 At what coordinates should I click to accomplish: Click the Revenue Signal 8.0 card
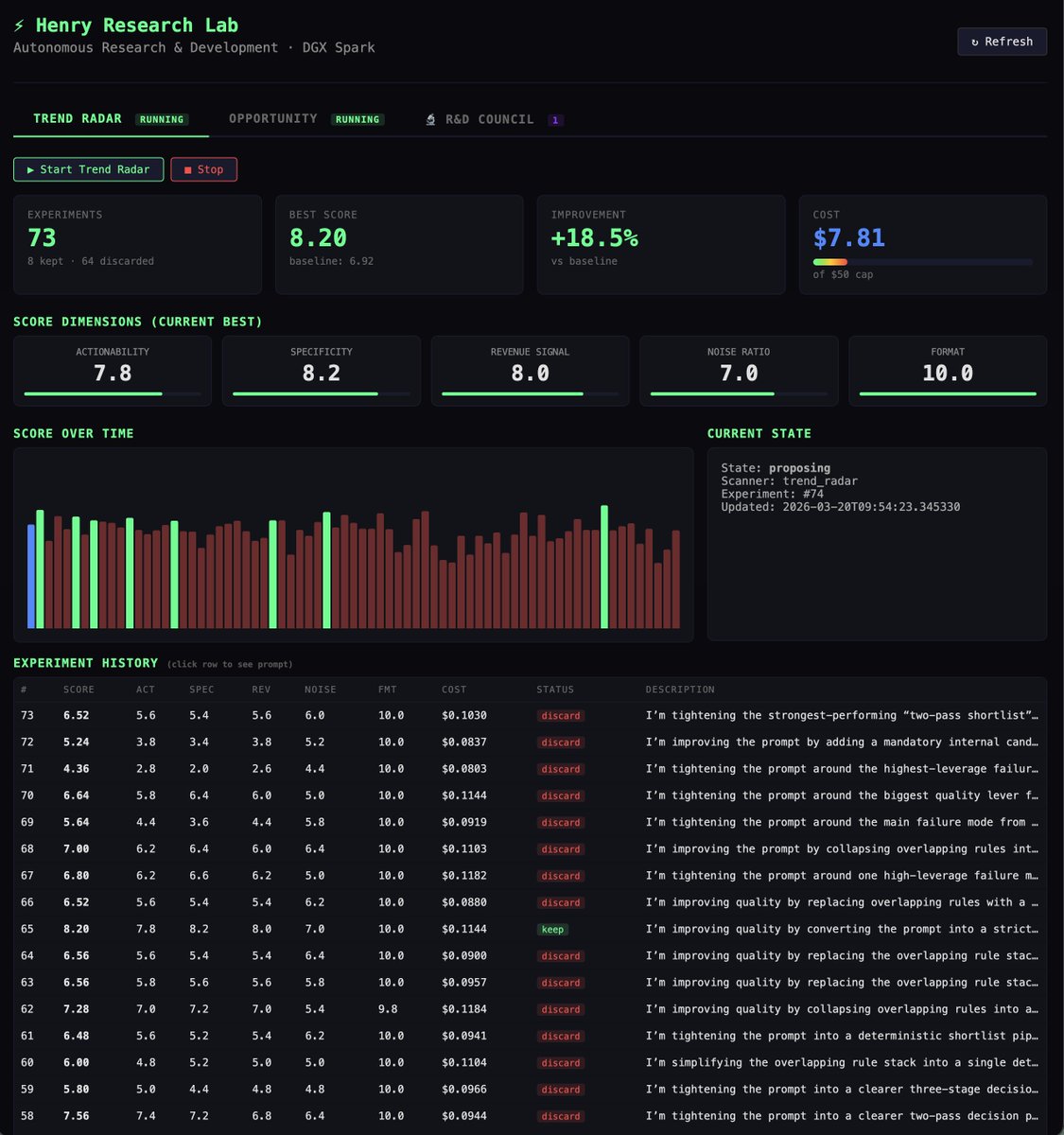tap(530, 371)
